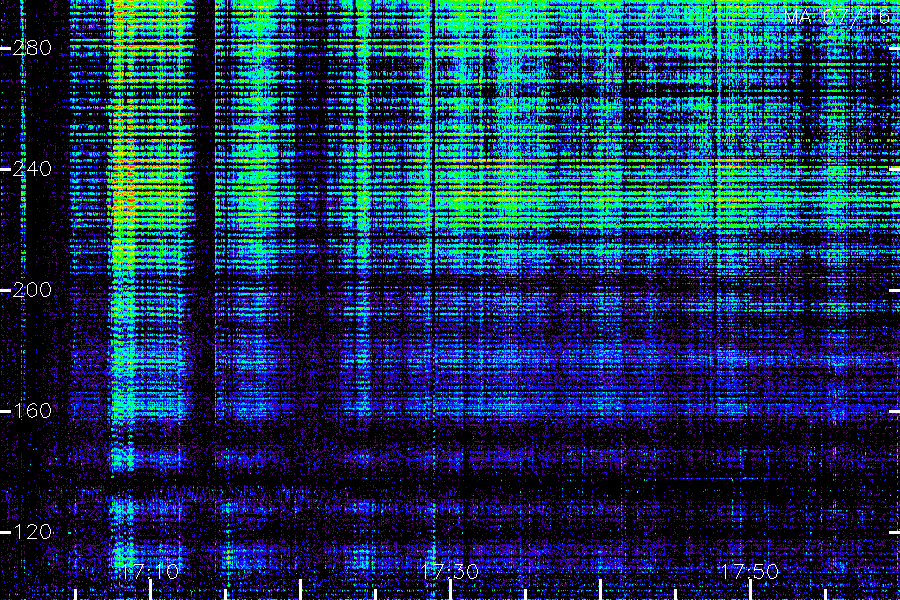Click the 240 frequency axis label
Screen dimensions: 900x600
coord(32,169)
